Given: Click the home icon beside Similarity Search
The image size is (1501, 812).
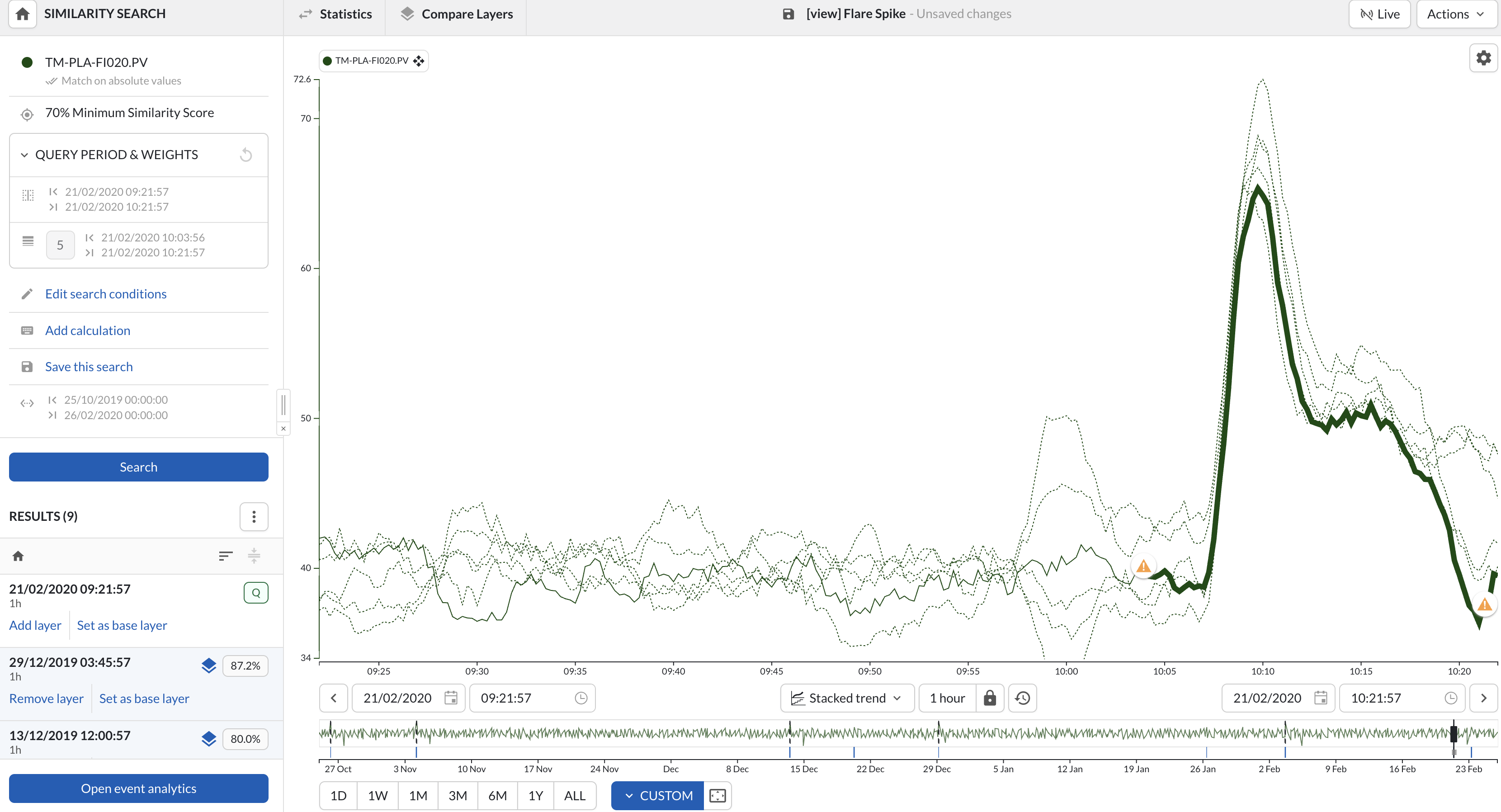Looking at the screenshot, I should (22, 14).
